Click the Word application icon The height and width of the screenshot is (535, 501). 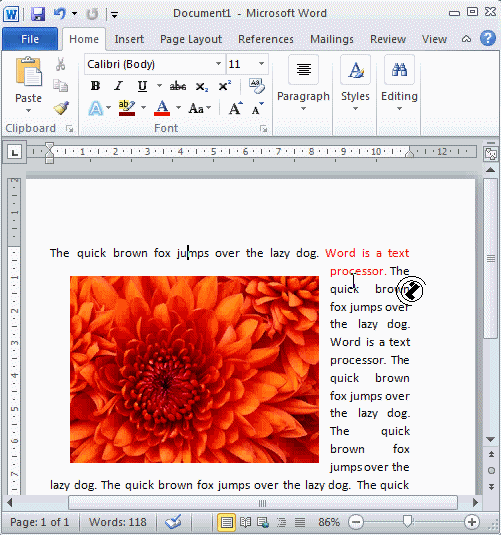(x=11, y=14)
